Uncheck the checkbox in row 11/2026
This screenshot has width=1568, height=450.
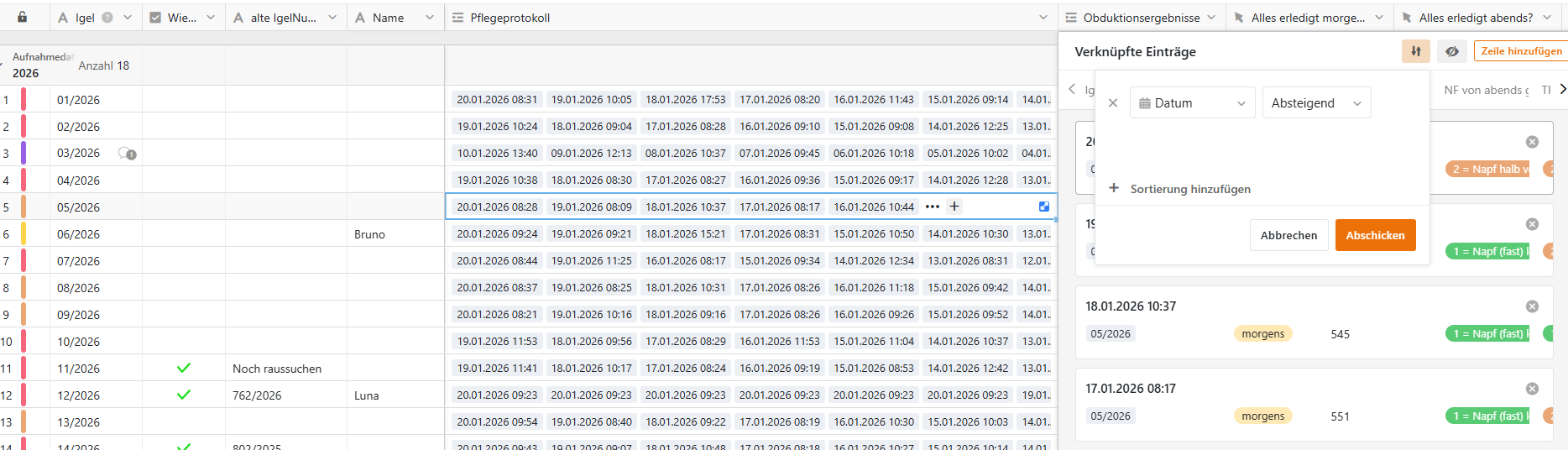pos(184,368)
